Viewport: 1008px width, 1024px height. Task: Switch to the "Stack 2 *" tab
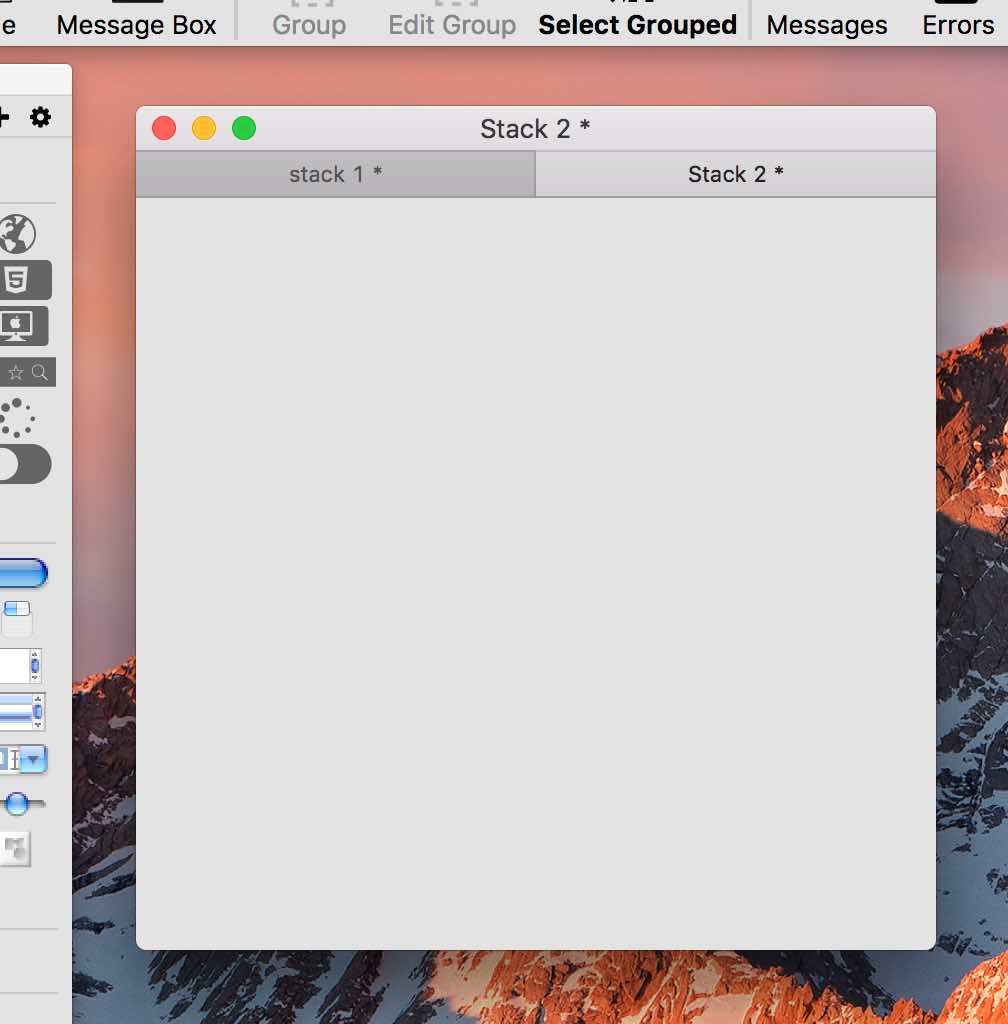735,175
